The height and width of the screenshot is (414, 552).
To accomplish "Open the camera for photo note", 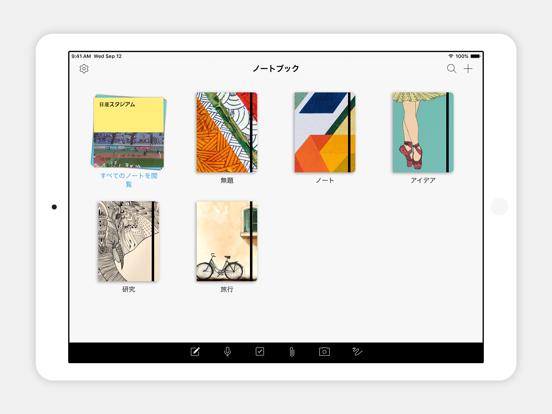I will pos(324,352).
